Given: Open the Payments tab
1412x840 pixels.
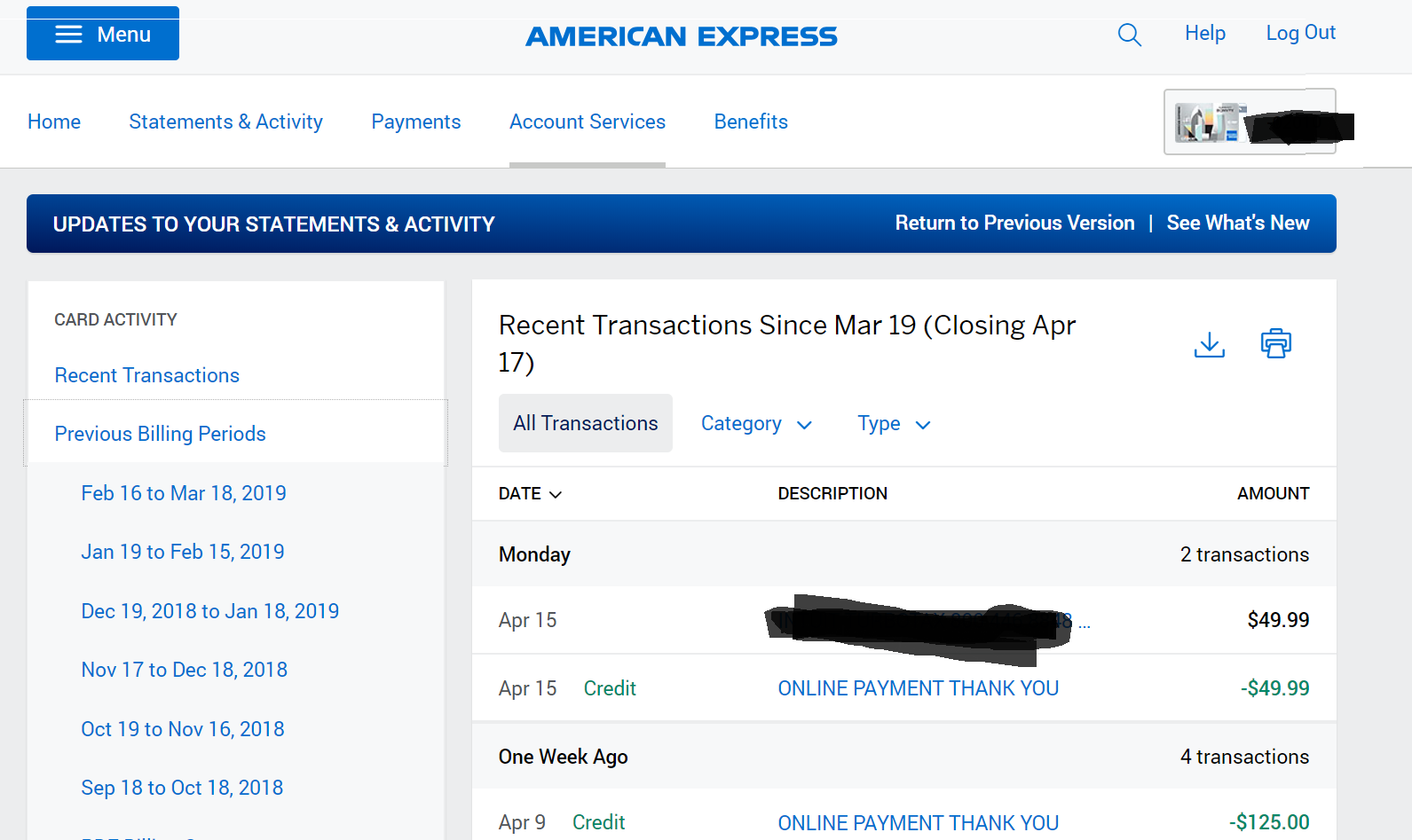Looking at the screenshot, I should click(415, 122).
